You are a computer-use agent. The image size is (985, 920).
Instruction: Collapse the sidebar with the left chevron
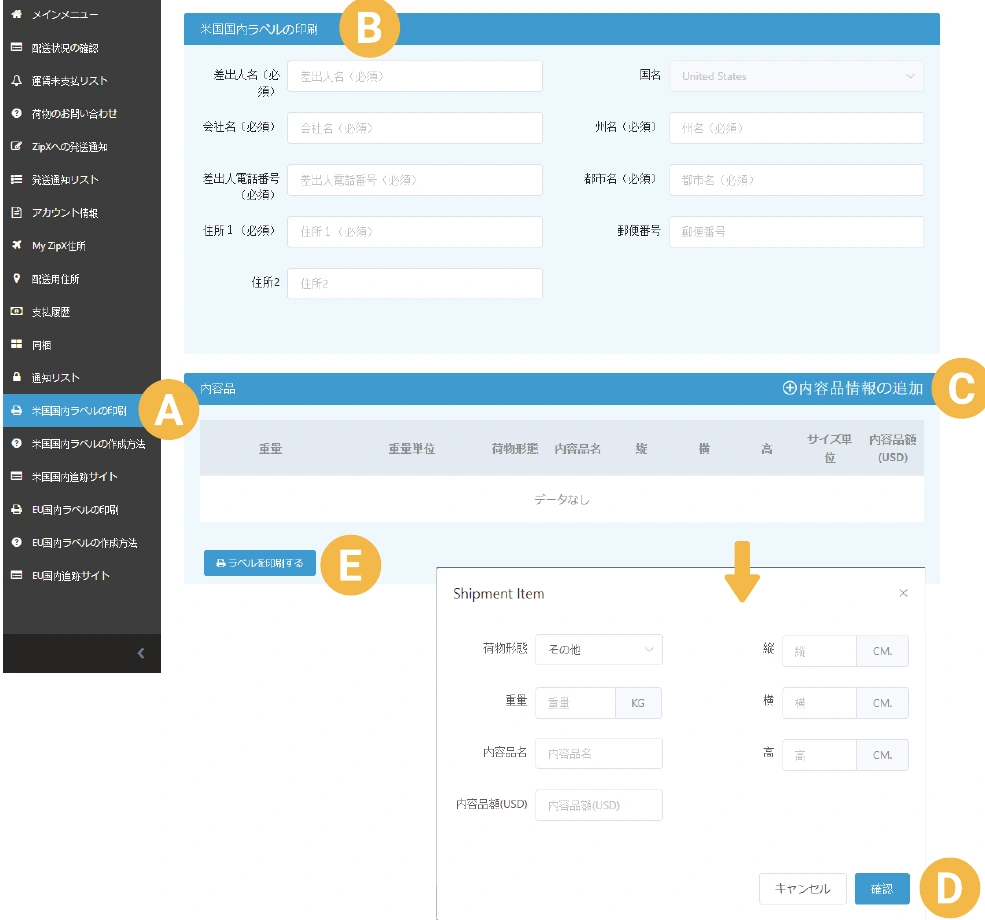(141, 653)
